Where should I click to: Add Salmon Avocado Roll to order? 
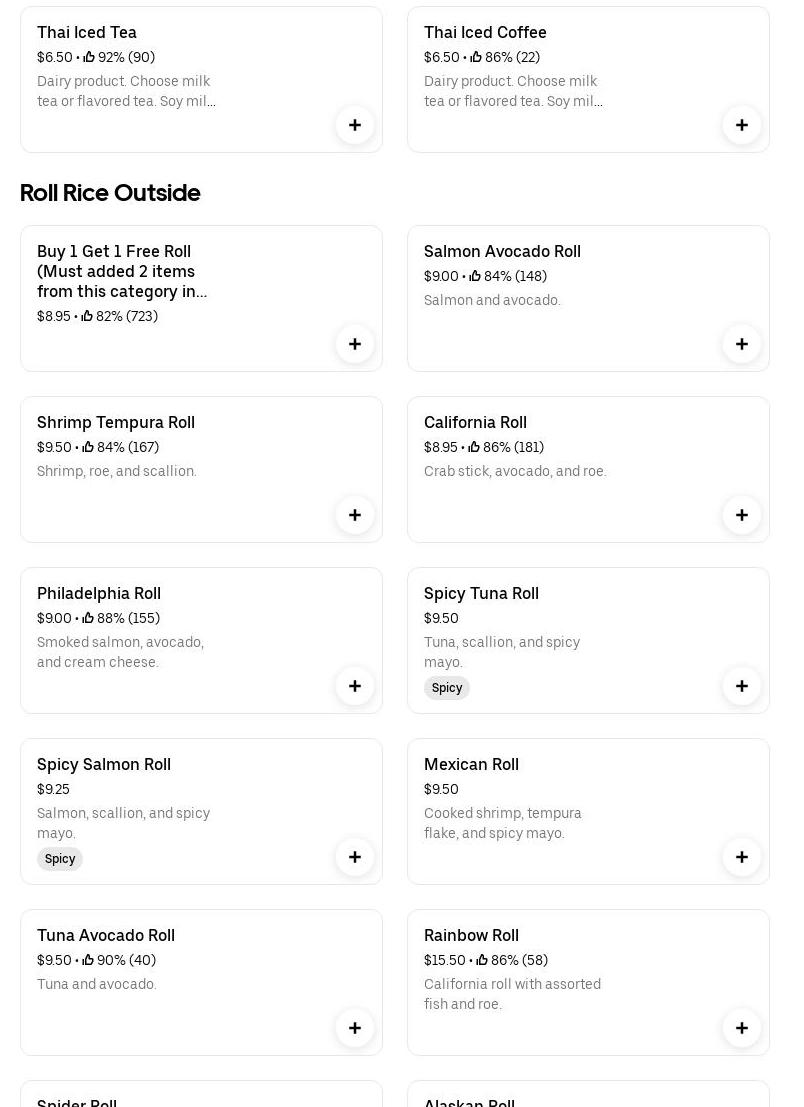(742, 344)
